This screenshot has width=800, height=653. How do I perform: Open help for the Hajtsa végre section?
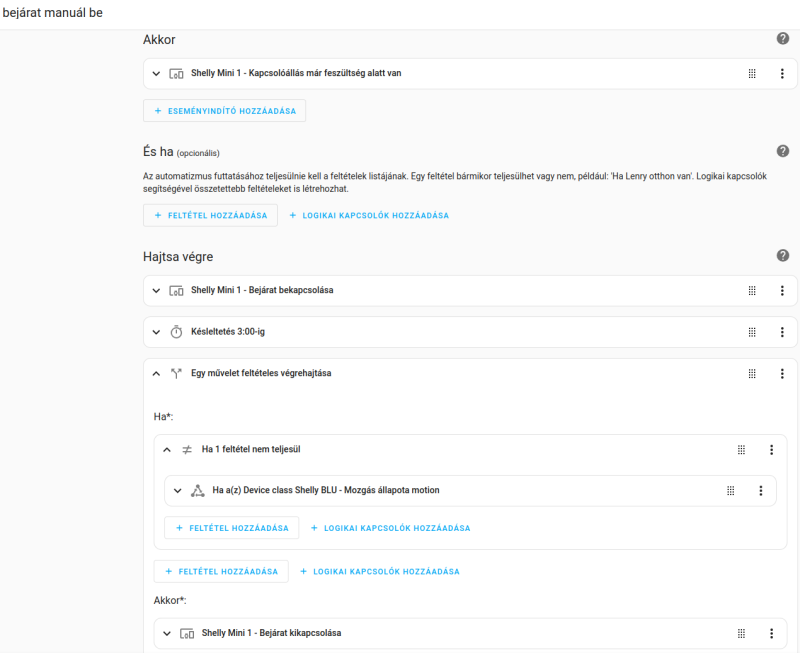(x=783, y=256)
